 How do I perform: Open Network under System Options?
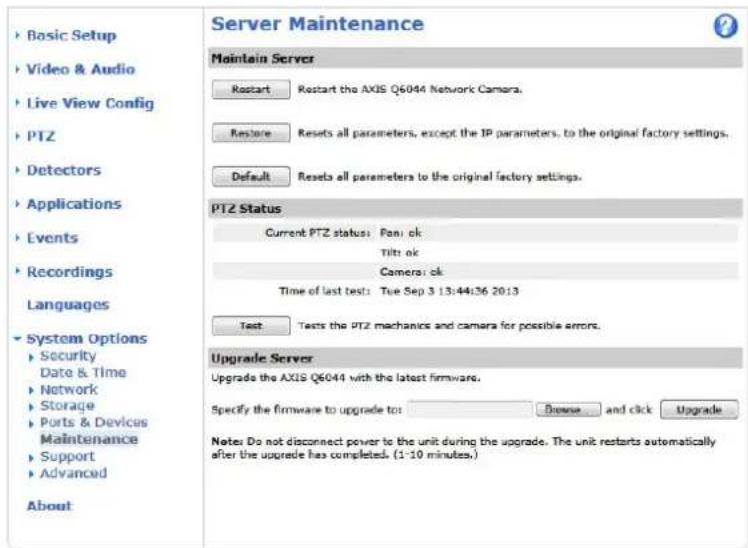69,390
